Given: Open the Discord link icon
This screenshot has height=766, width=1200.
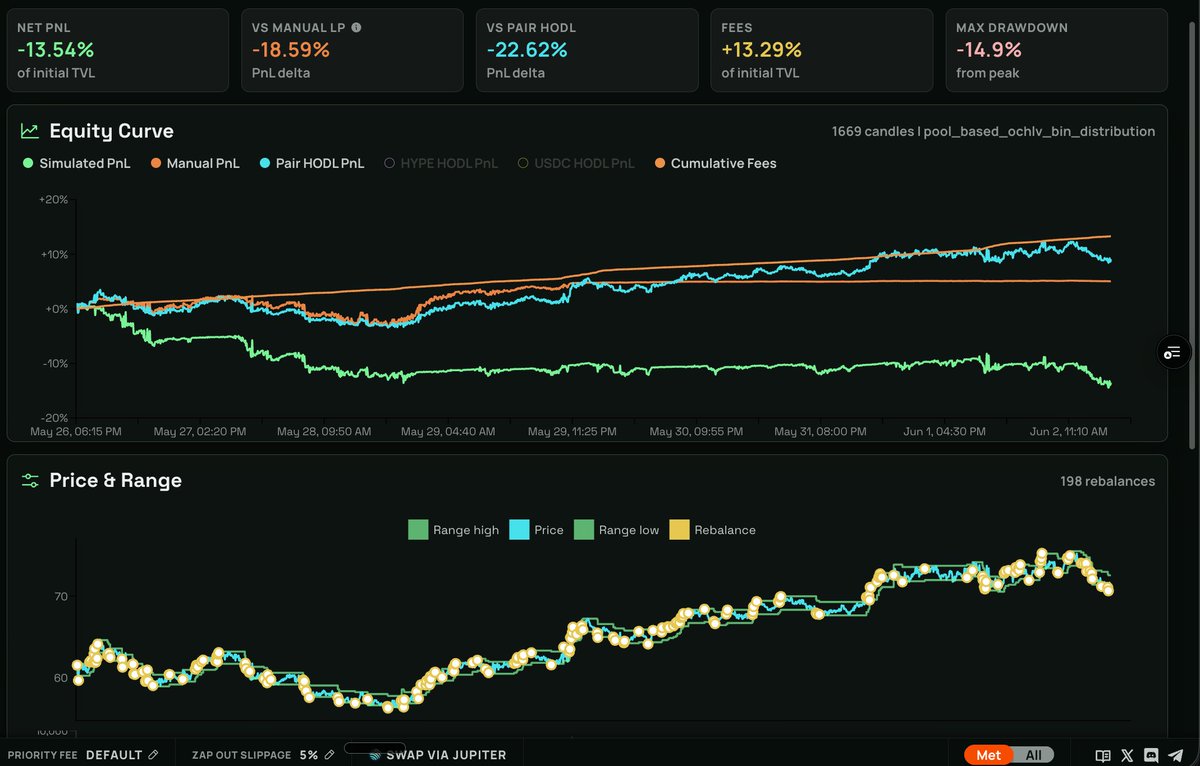Looking at the screenshot, I should click(x=1151, y=755).
